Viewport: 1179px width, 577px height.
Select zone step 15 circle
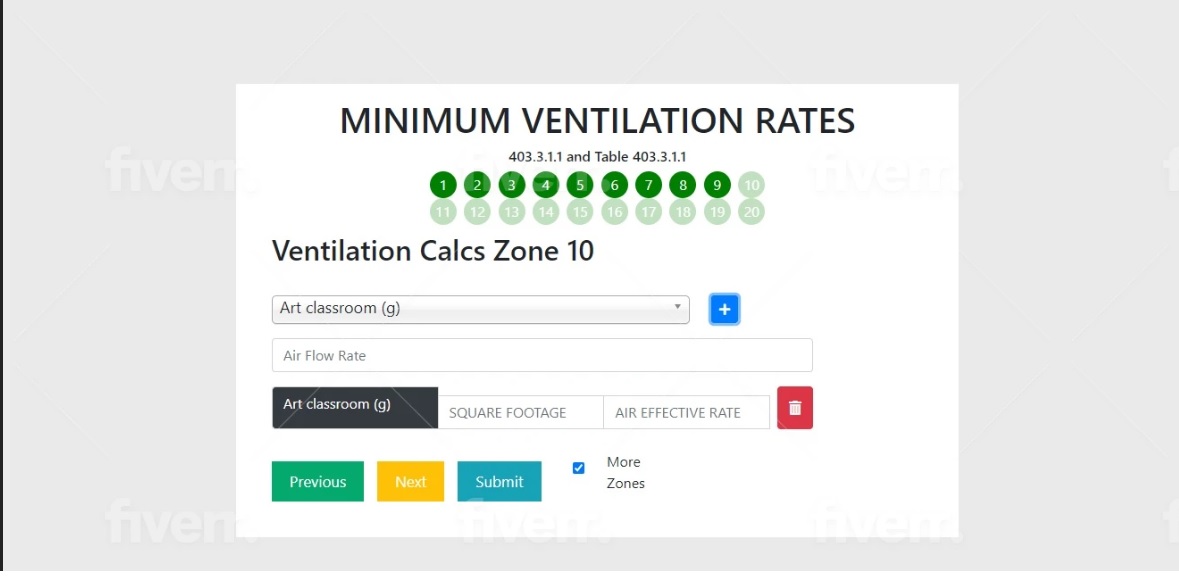coord(580,211)
